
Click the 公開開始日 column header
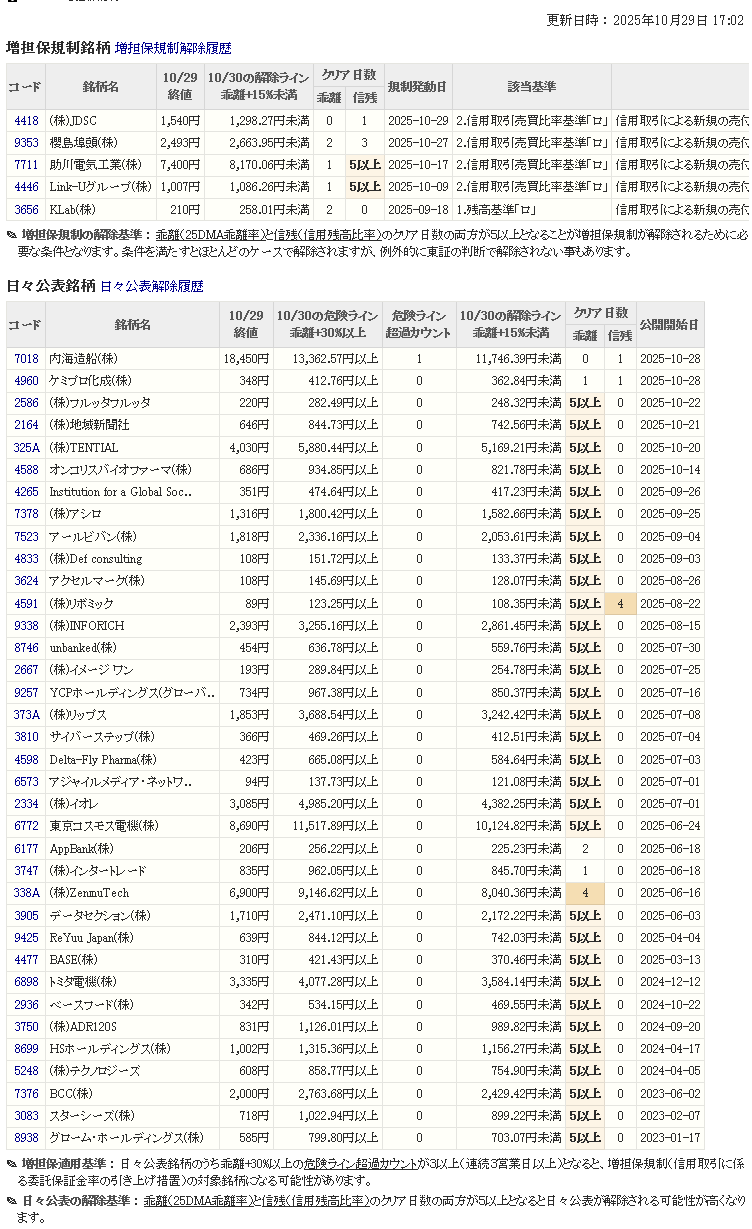click(670, 325)
